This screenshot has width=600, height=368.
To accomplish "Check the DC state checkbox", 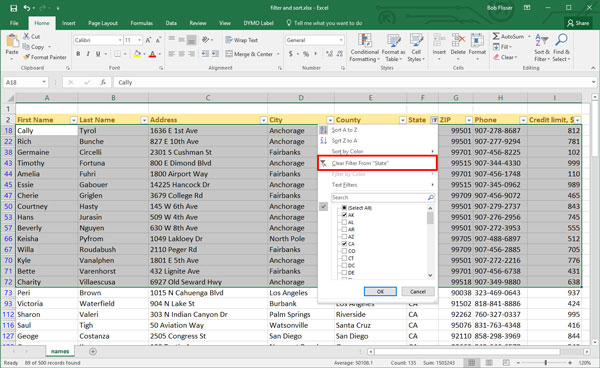I will click(x=344, y=265).
